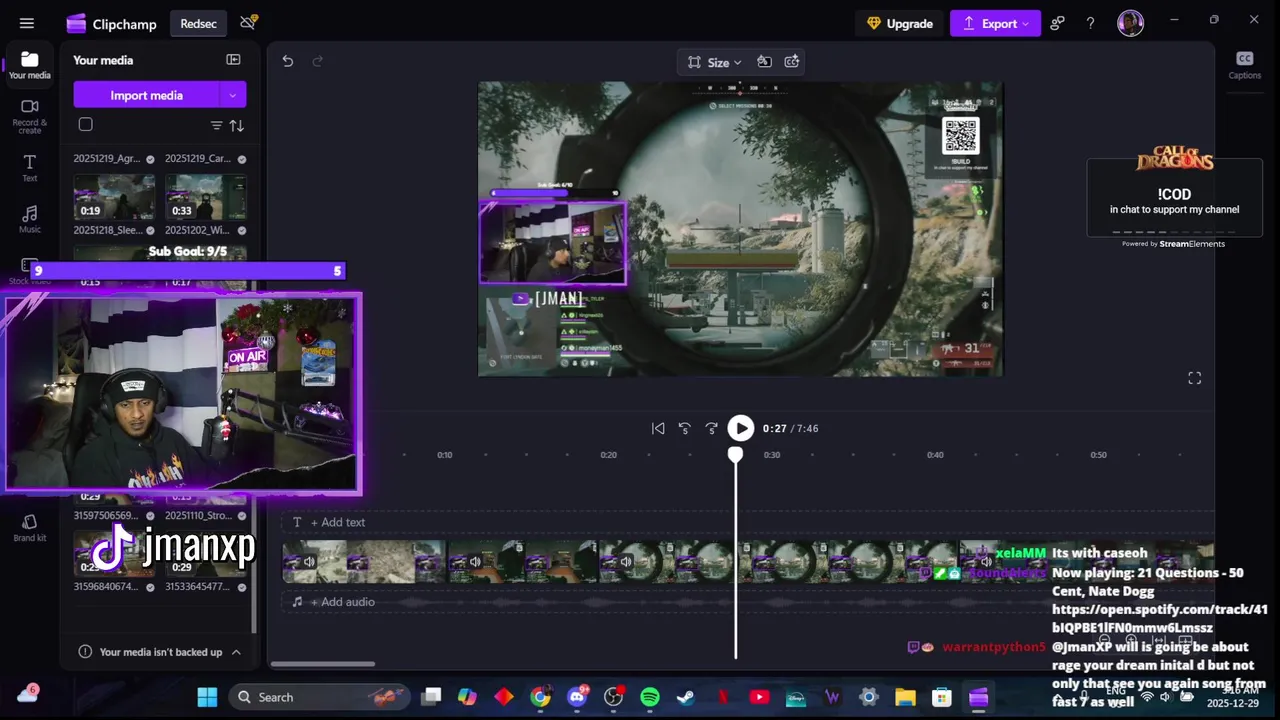Click the timeline horizontal scrollbar
Image resolution: width=1280 pixels, height=720 pixels.
323,664
